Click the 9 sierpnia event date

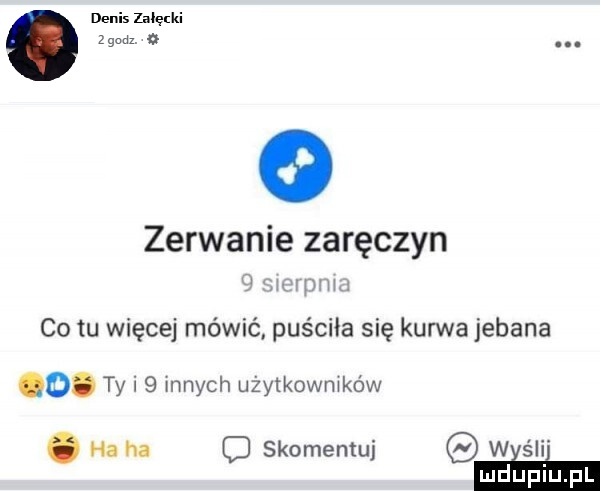tap(296, 284)
